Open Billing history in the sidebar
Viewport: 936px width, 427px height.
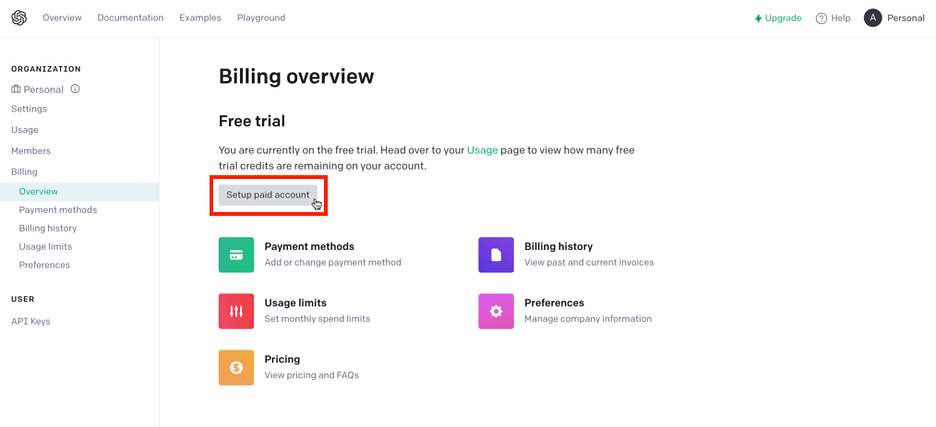(48, 228)
